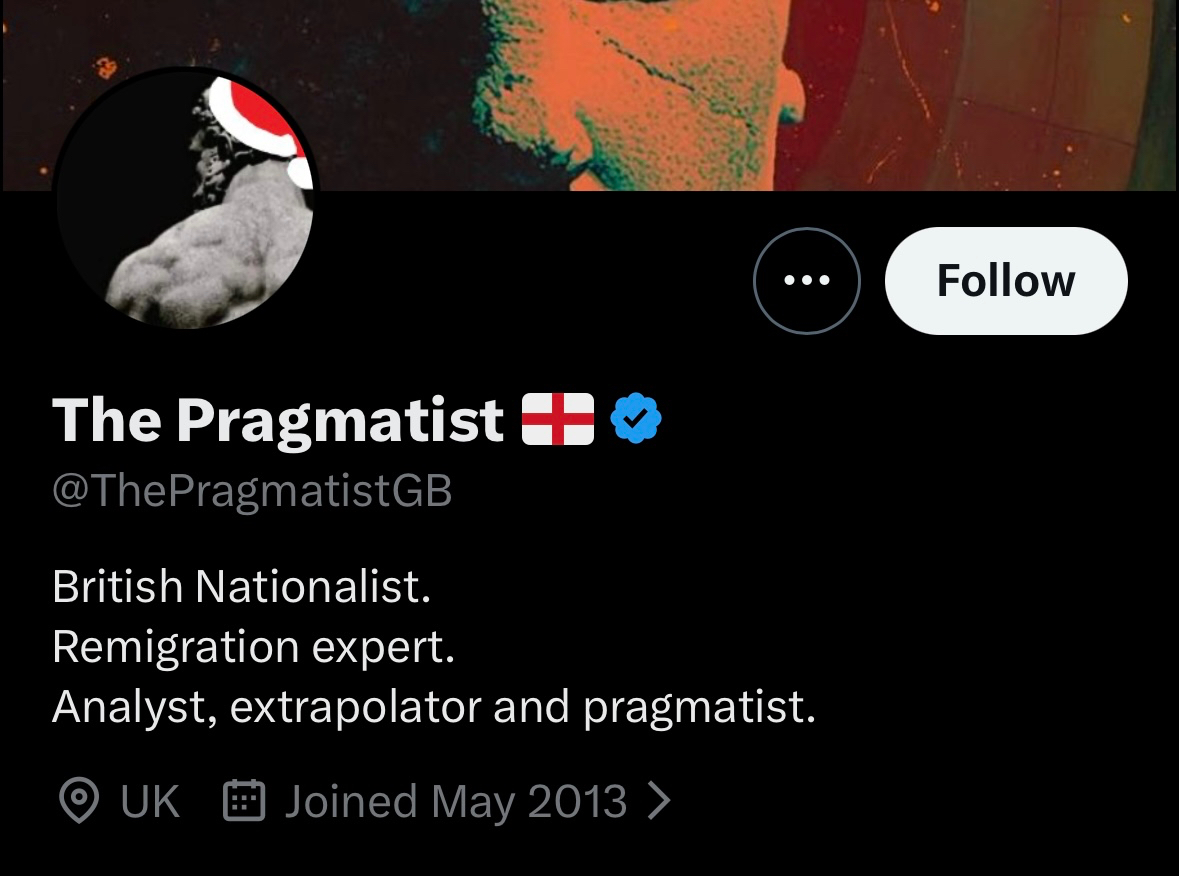Screen dimensions: 1179x876
Task: Click the calendar icon beside Joined
Action: click(243, 801)
